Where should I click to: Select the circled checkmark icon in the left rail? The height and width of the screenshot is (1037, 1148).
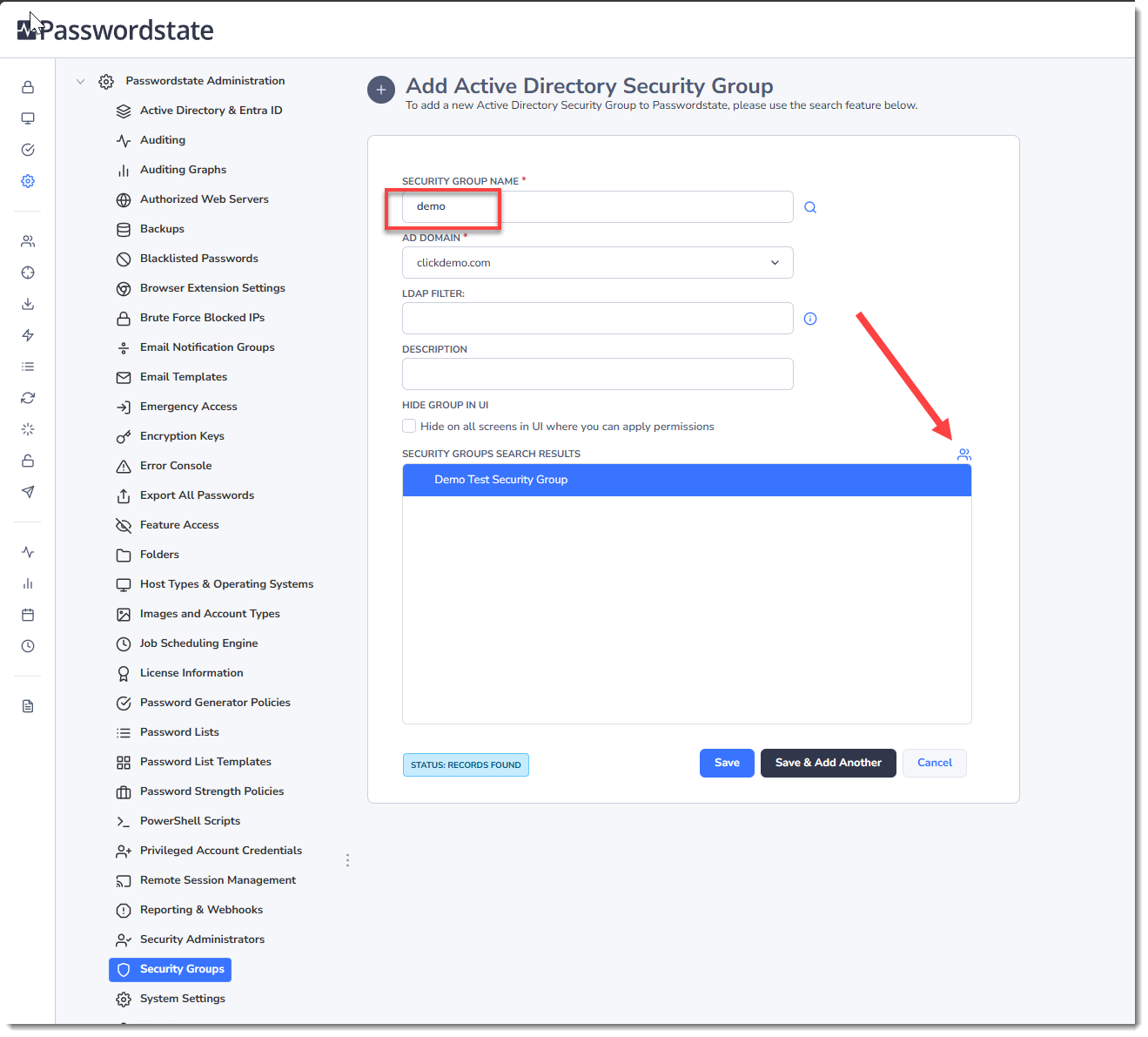[x=28, y=150]
